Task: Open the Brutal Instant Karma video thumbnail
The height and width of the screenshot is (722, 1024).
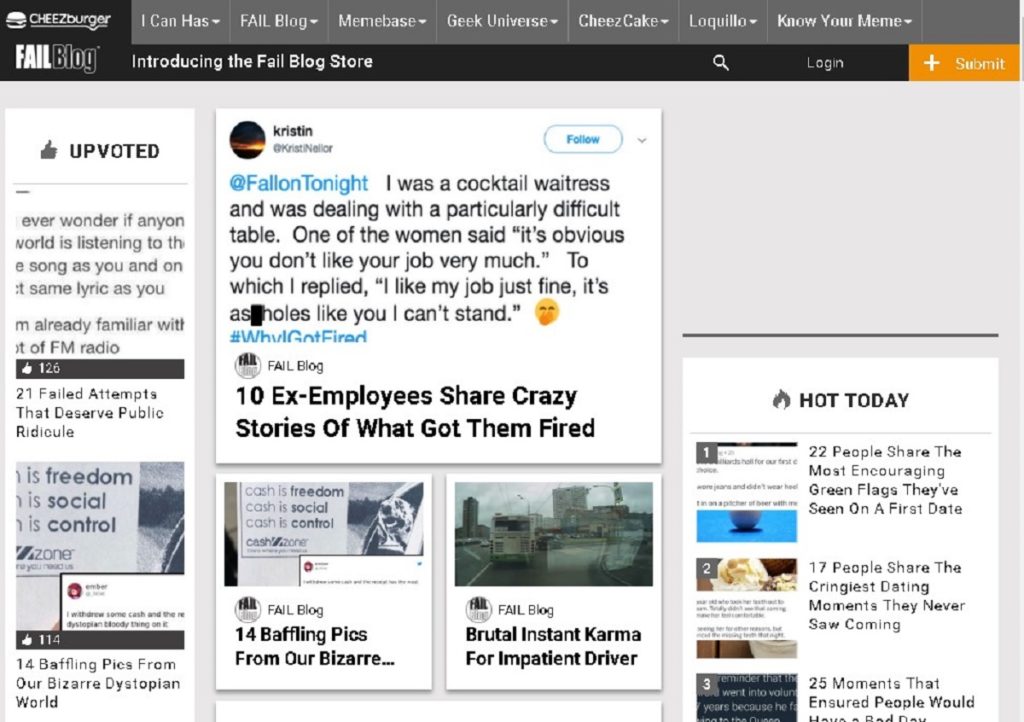Action: pyautogui.click(x=553, y=534)
